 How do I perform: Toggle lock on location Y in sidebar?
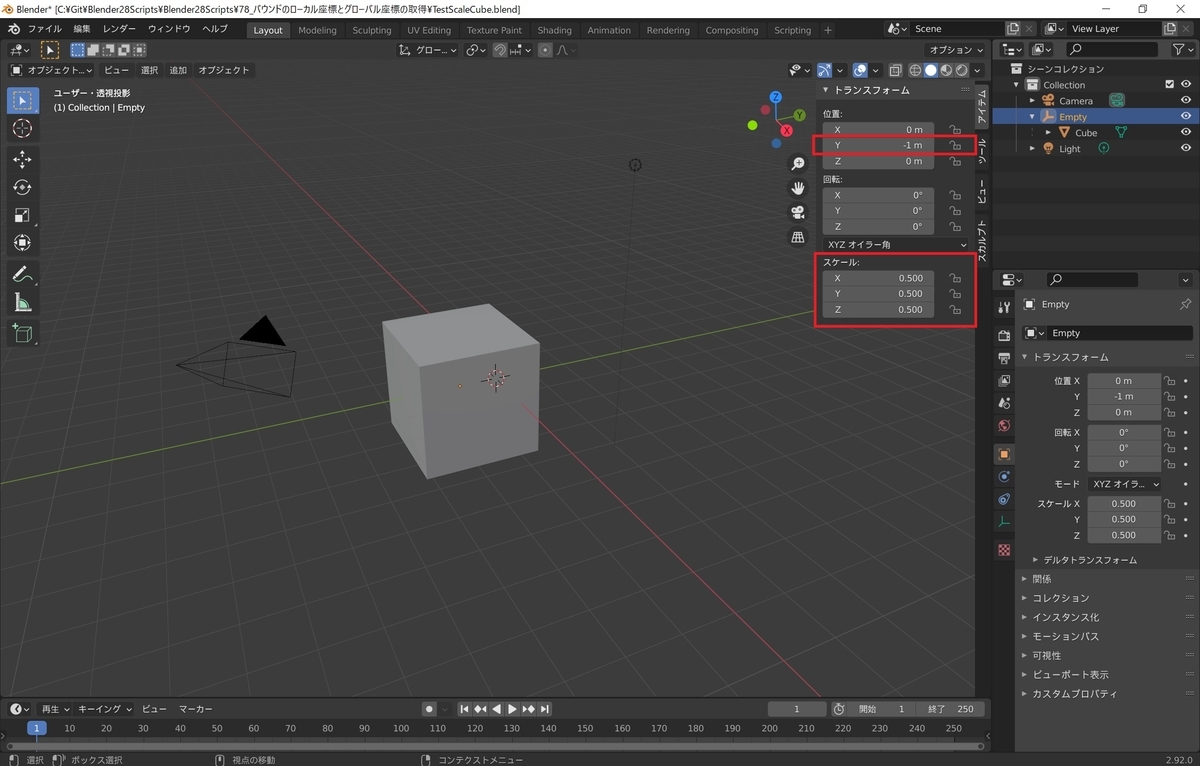pos(955,145)
